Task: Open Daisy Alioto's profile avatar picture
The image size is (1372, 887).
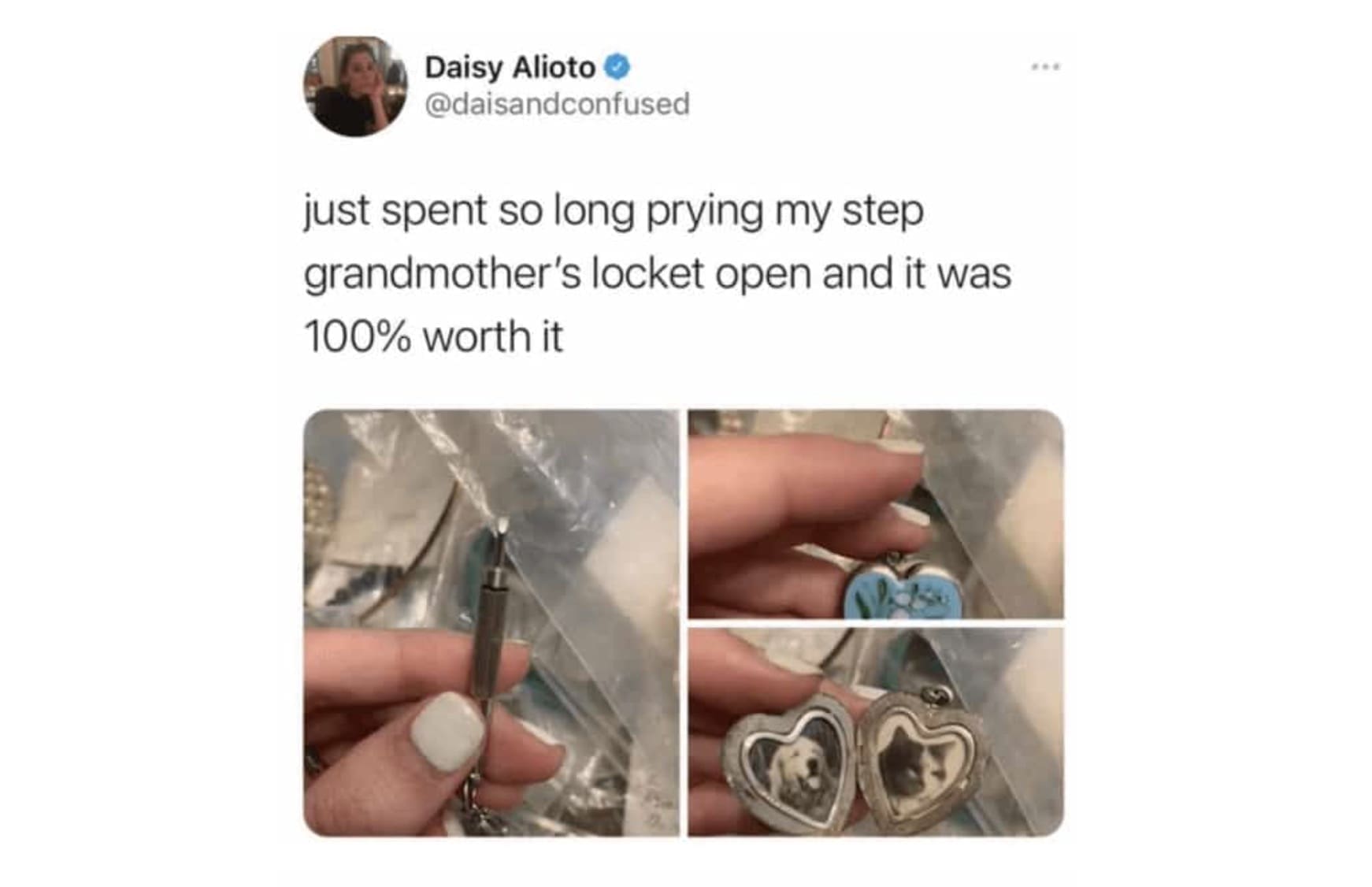Action: pos(355,85)
